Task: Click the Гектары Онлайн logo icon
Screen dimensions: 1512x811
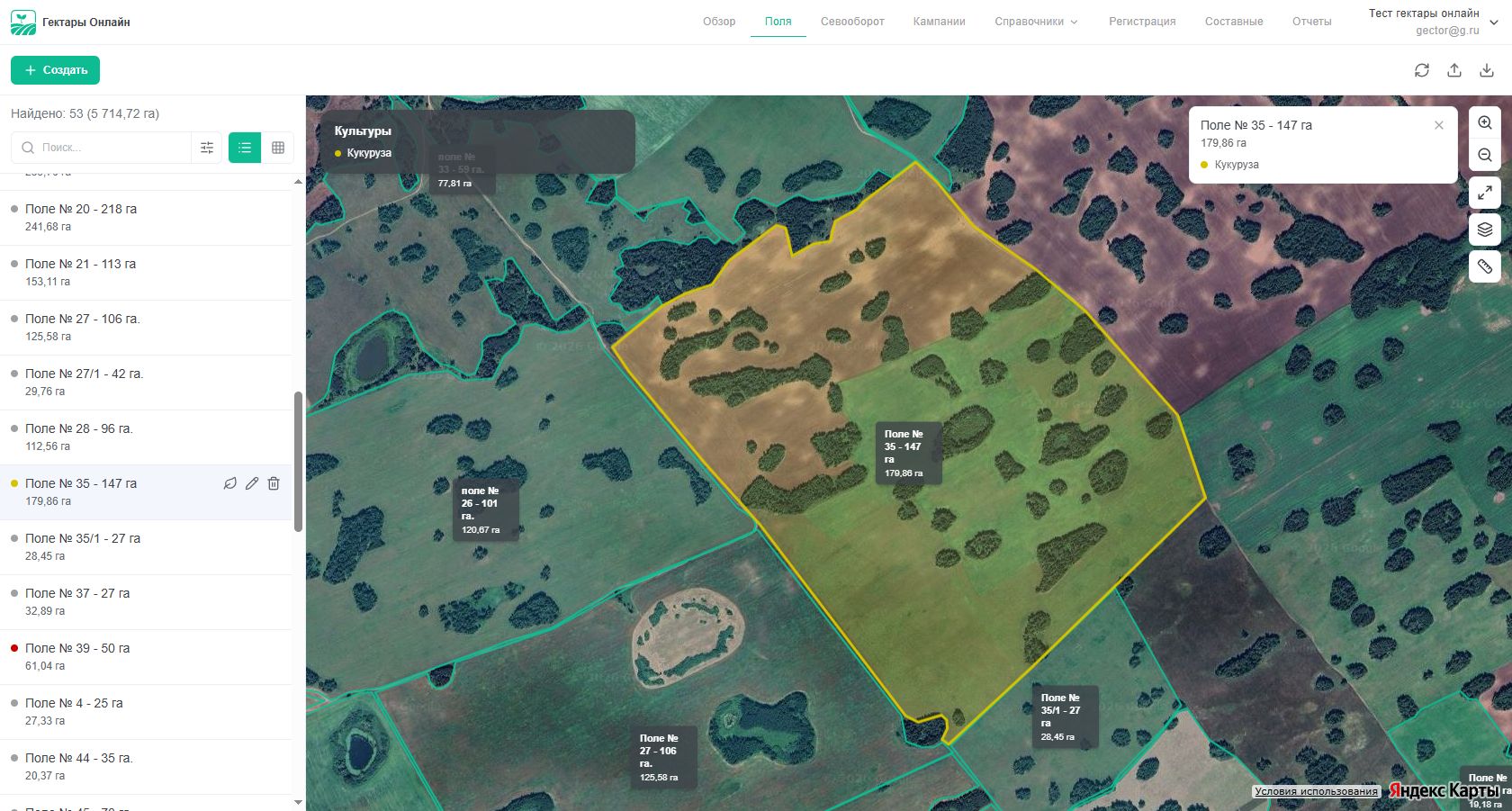Action: [x=23, y=23]
